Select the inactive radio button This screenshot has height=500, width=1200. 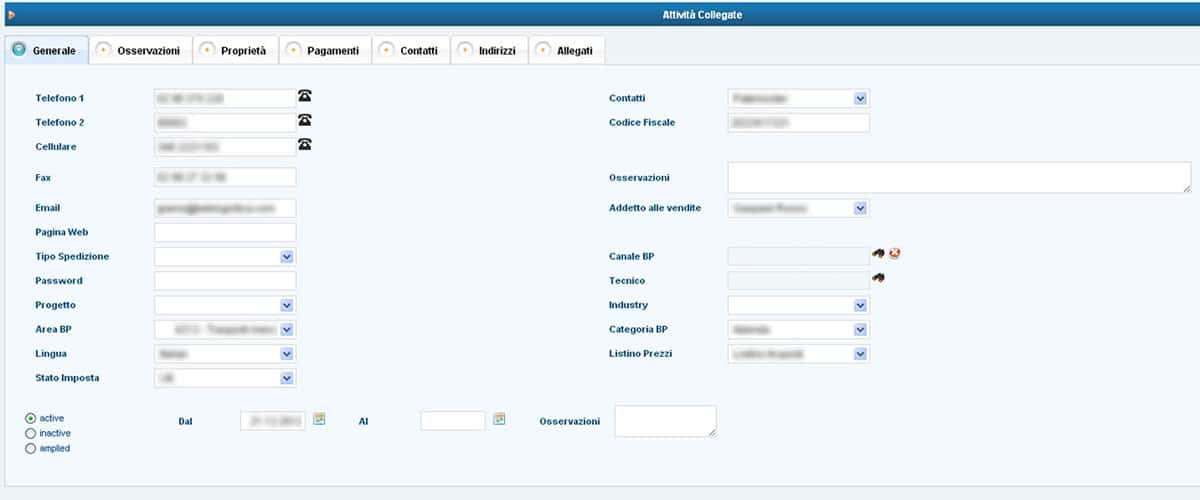[31, 433]
